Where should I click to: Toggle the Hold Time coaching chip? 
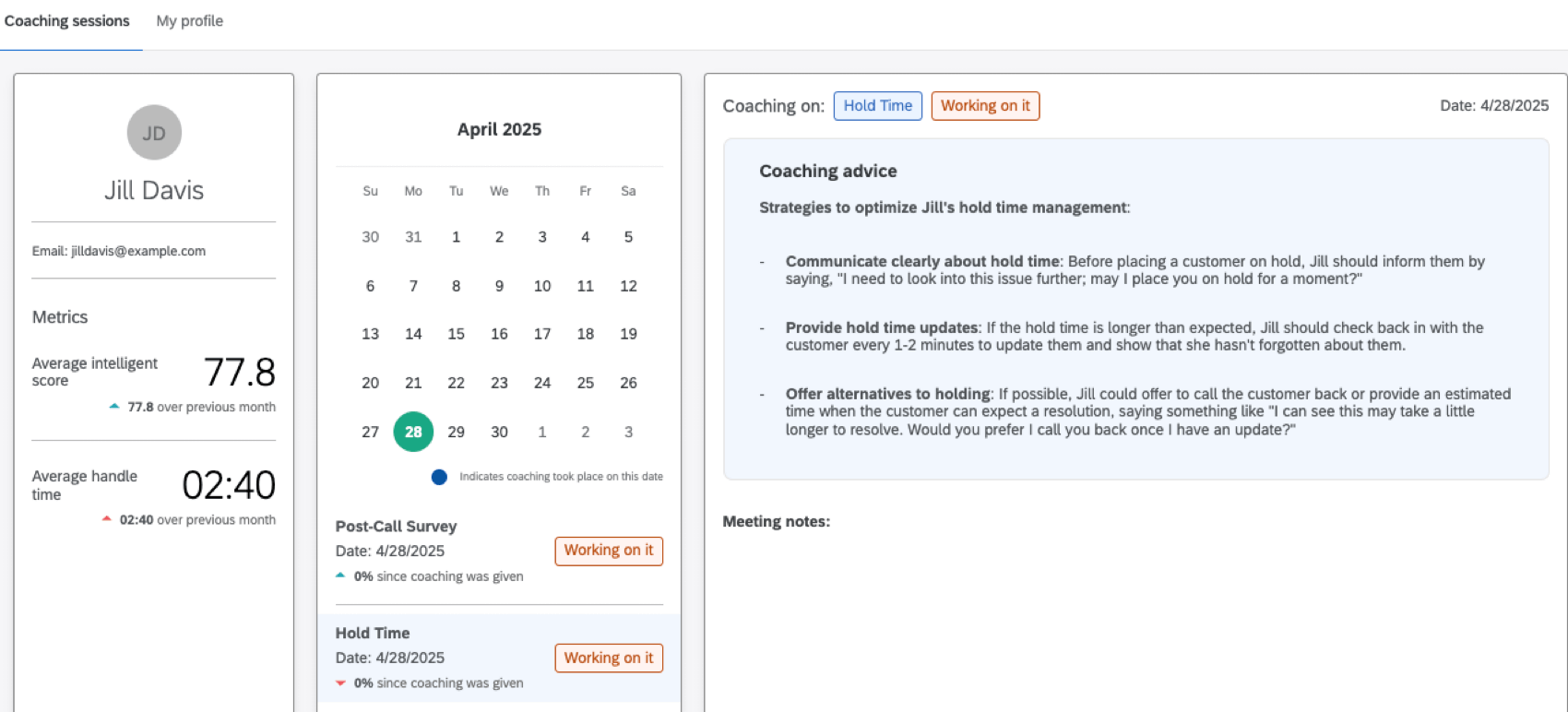(x=877, y=105)
